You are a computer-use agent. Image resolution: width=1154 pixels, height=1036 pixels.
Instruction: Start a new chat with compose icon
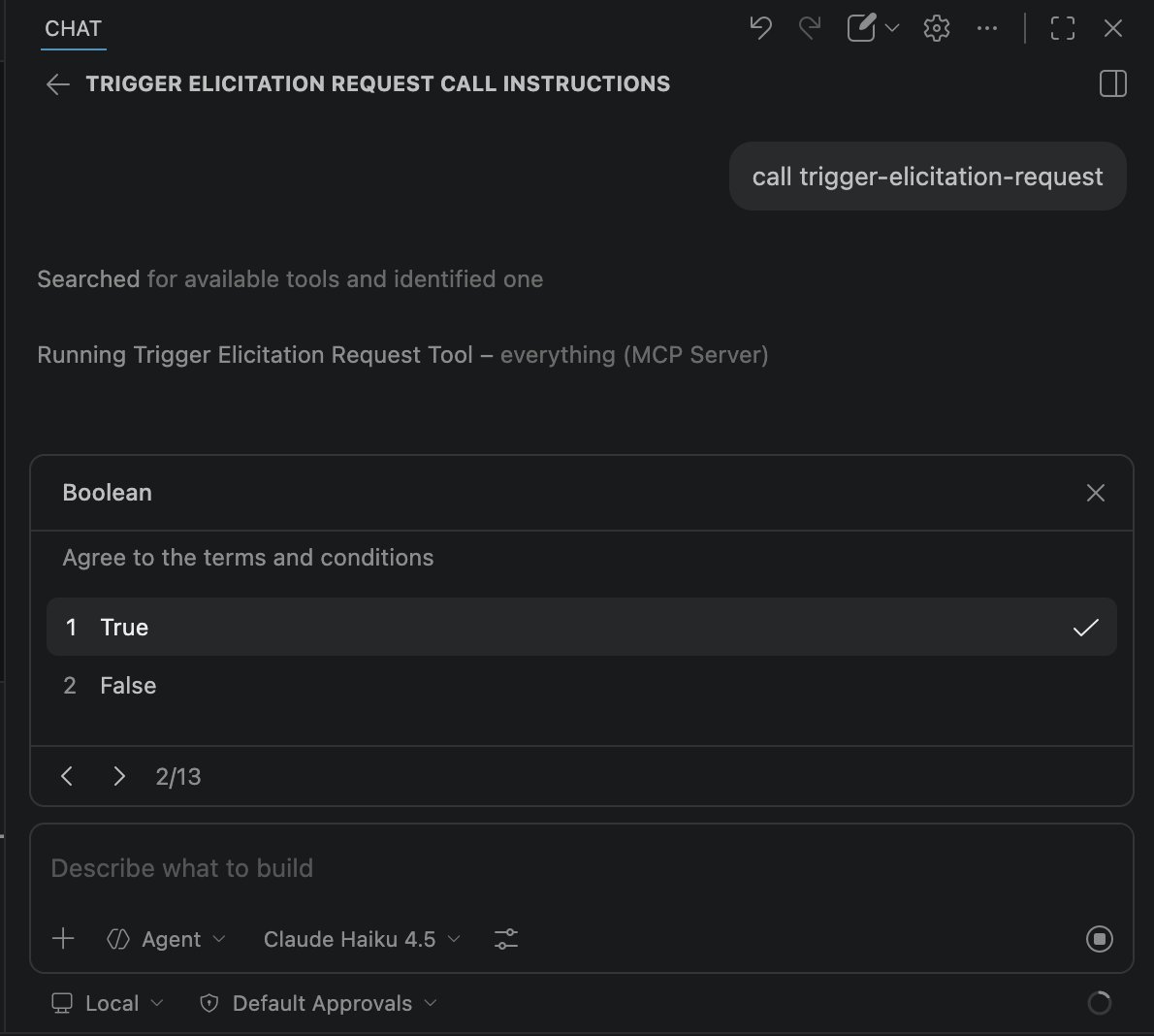click(x=861, y=28)
